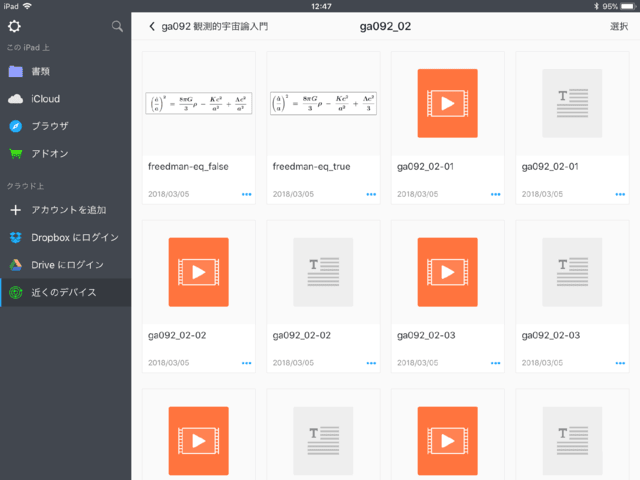Click the iCloud cloud icon
640x480 pixels.
(x=16, y=99)
